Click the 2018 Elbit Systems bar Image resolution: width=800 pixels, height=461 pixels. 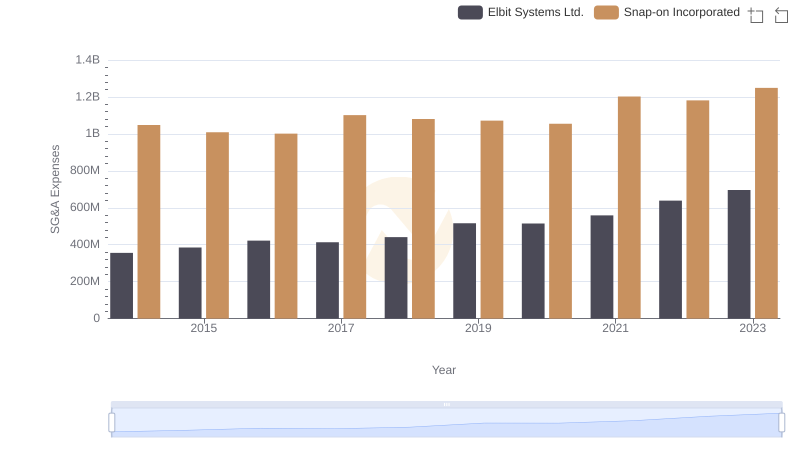[x=396, y=277]
